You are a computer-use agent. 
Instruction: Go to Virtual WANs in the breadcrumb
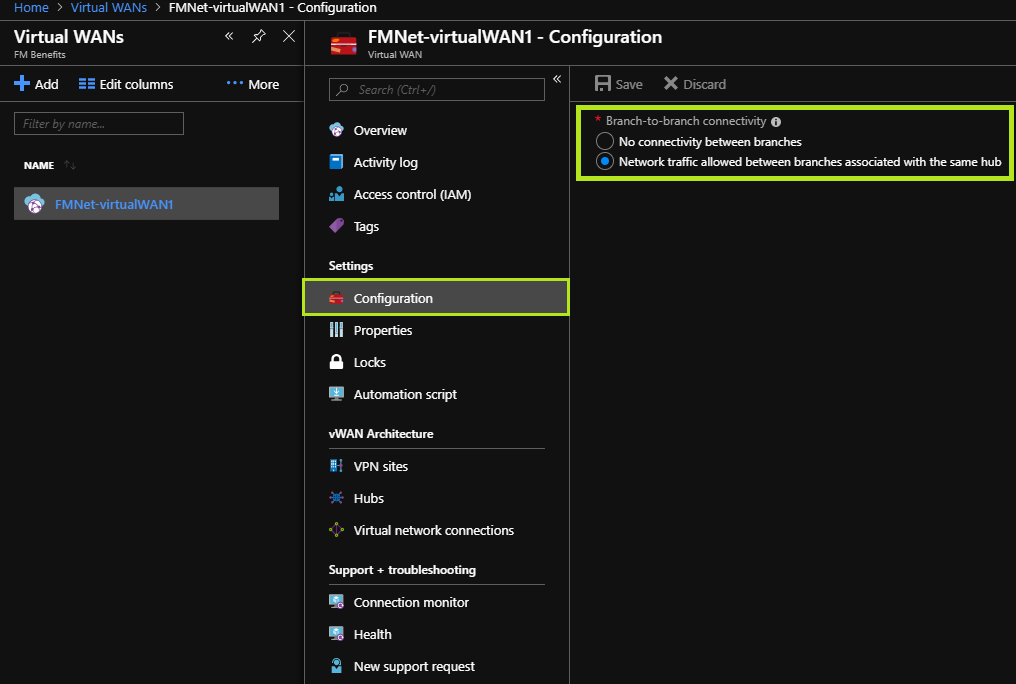108,8
